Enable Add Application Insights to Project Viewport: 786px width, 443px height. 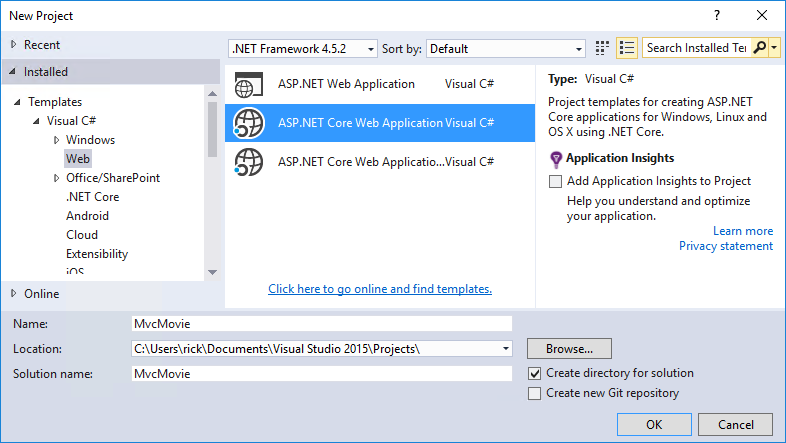(555, 181)
